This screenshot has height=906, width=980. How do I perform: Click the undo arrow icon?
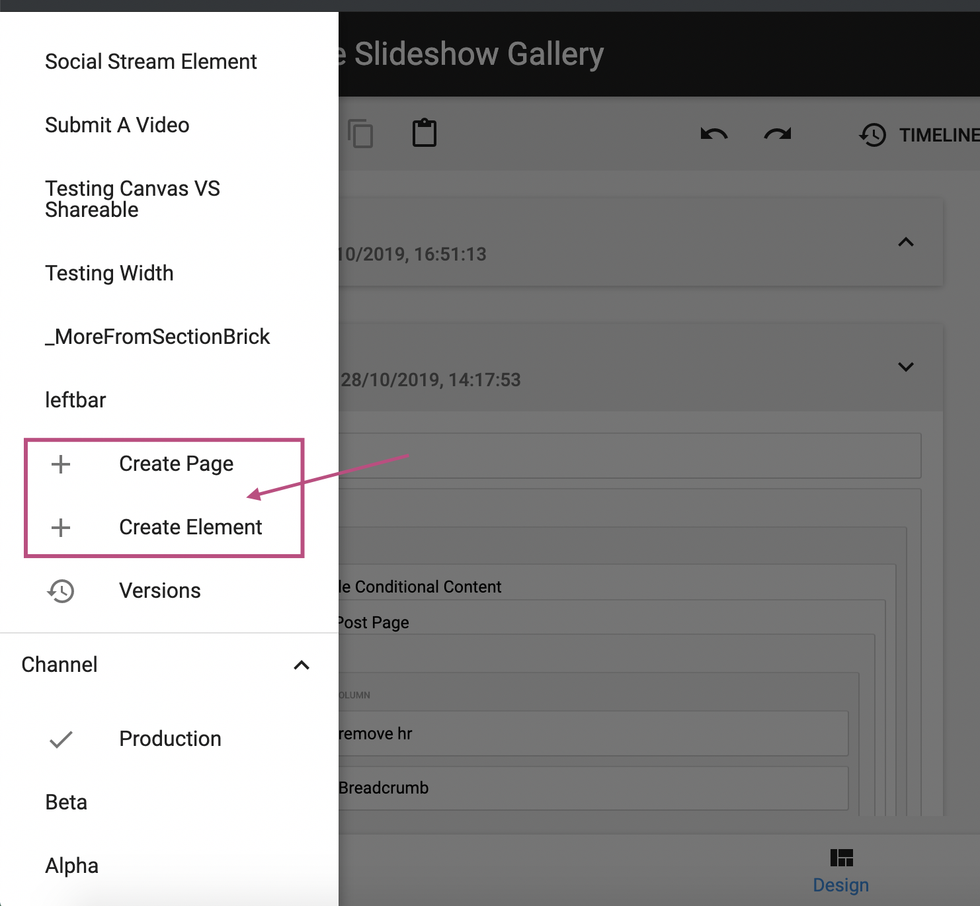[x=713, y=134]
